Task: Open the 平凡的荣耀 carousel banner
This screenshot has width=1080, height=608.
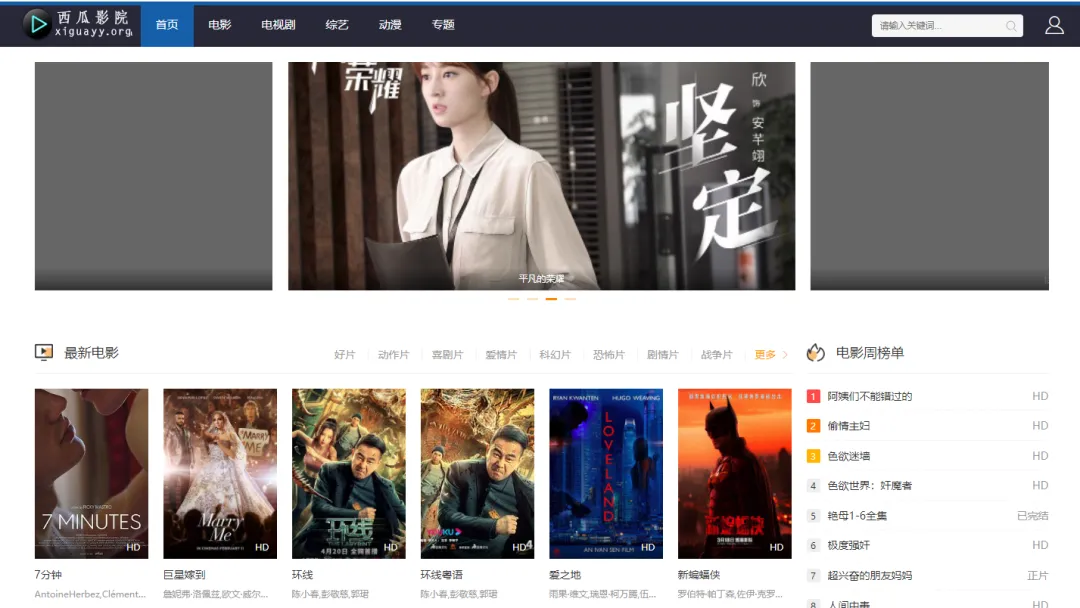Action: coord(541,176)
